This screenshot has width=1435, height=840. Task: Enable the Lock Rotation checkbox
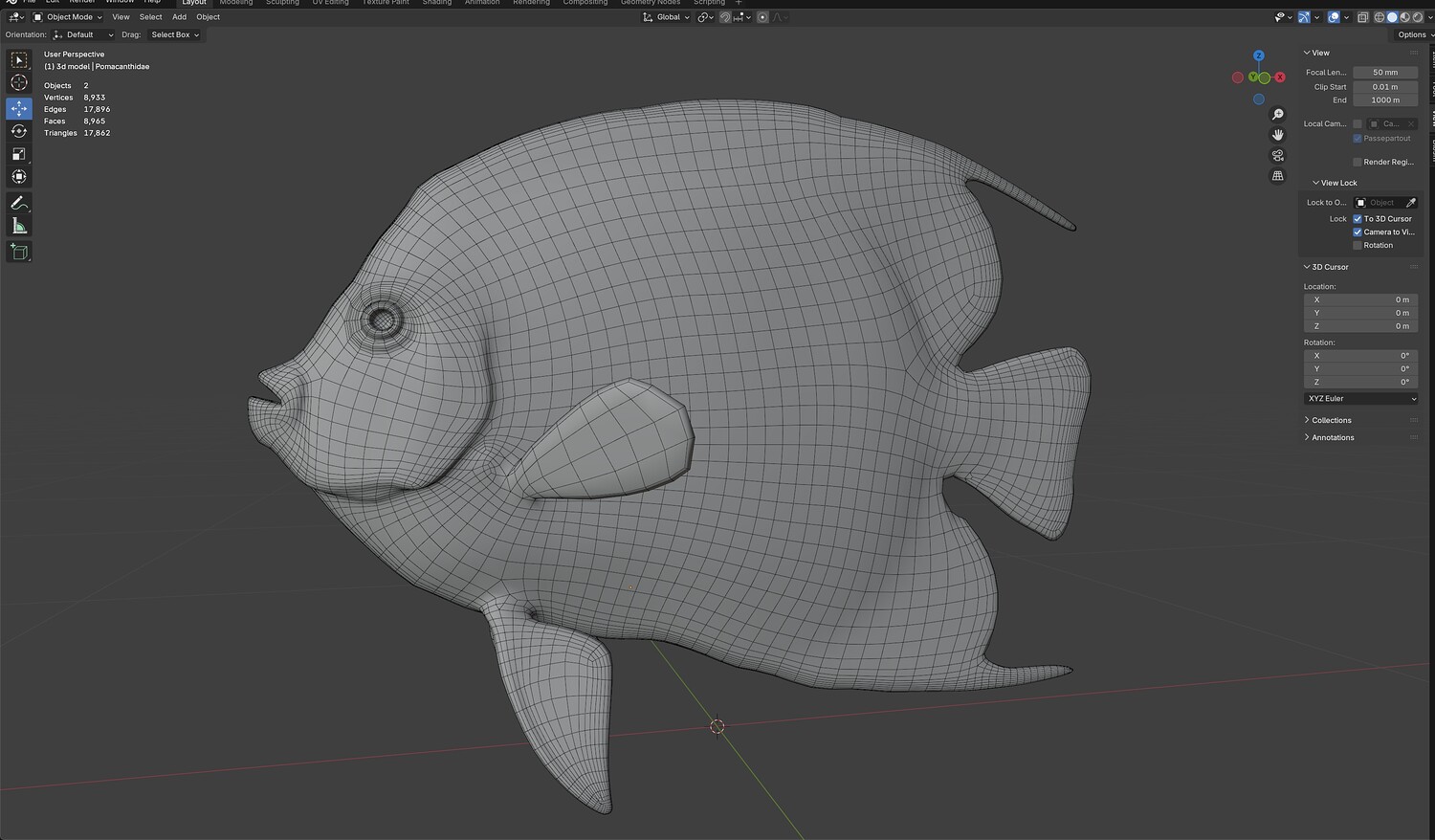1358,246
